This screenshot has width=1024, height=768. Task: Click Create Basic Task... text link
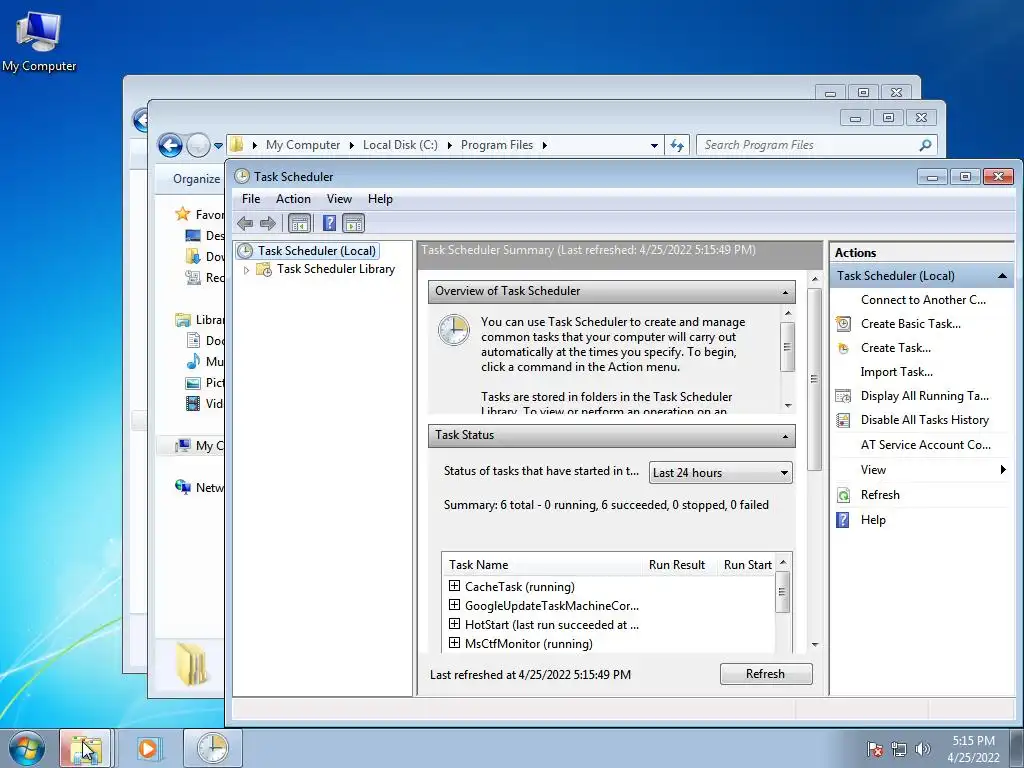pyautogui.click(x=910, y=324)
